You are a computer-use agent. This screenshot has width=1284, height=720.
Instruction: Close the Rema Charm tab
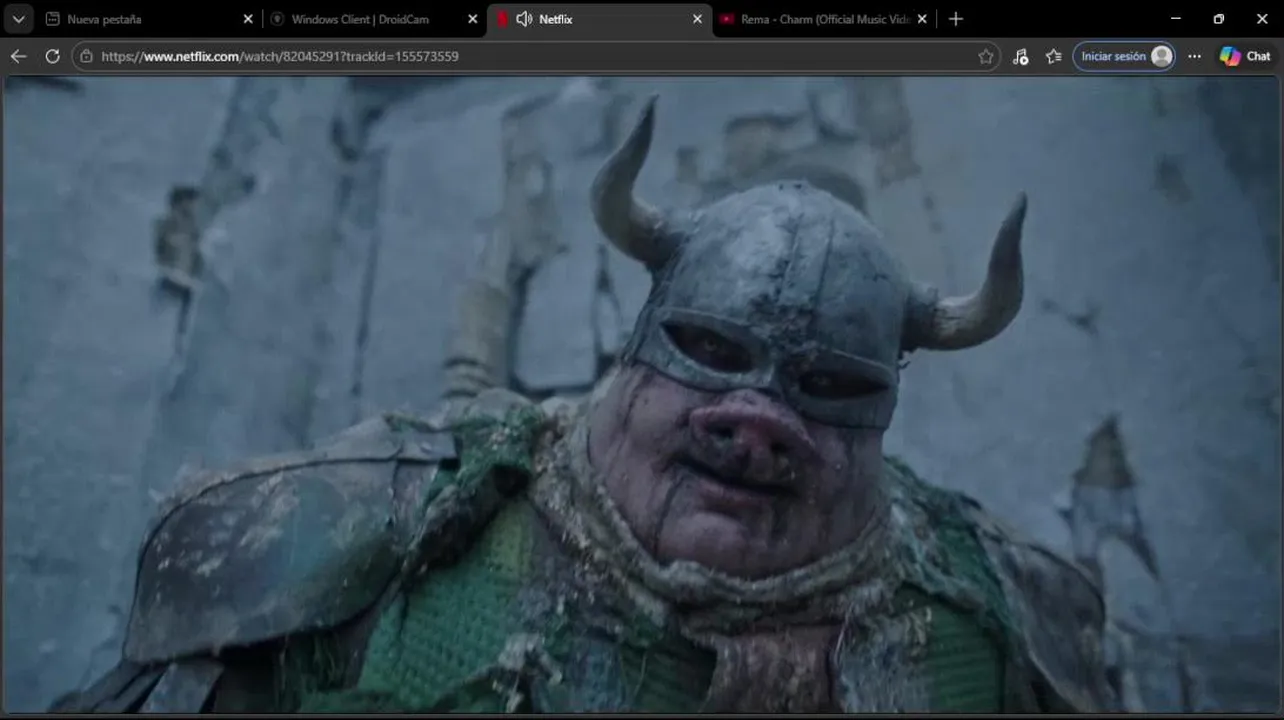[x=922, y=19]
